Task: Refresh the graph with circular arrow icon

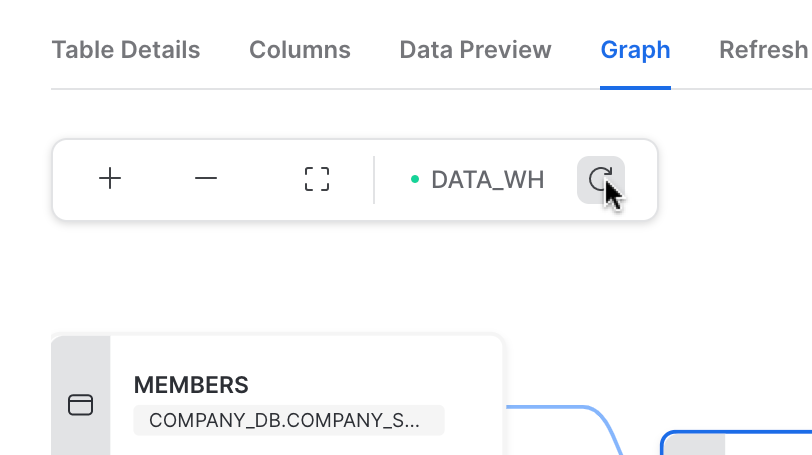Action: click(600, 179)
